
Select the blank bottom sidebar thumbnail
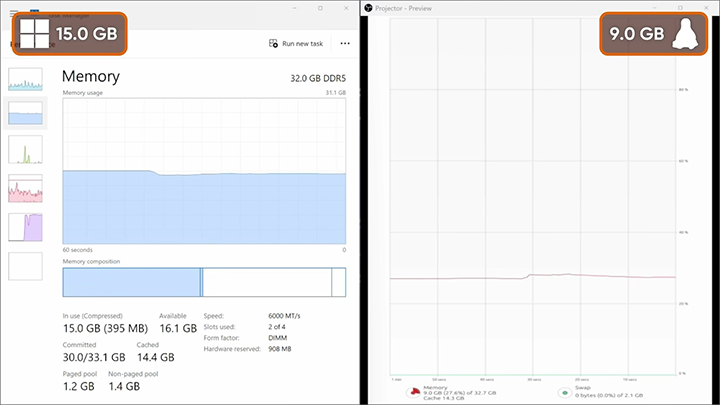click(25, 266)
